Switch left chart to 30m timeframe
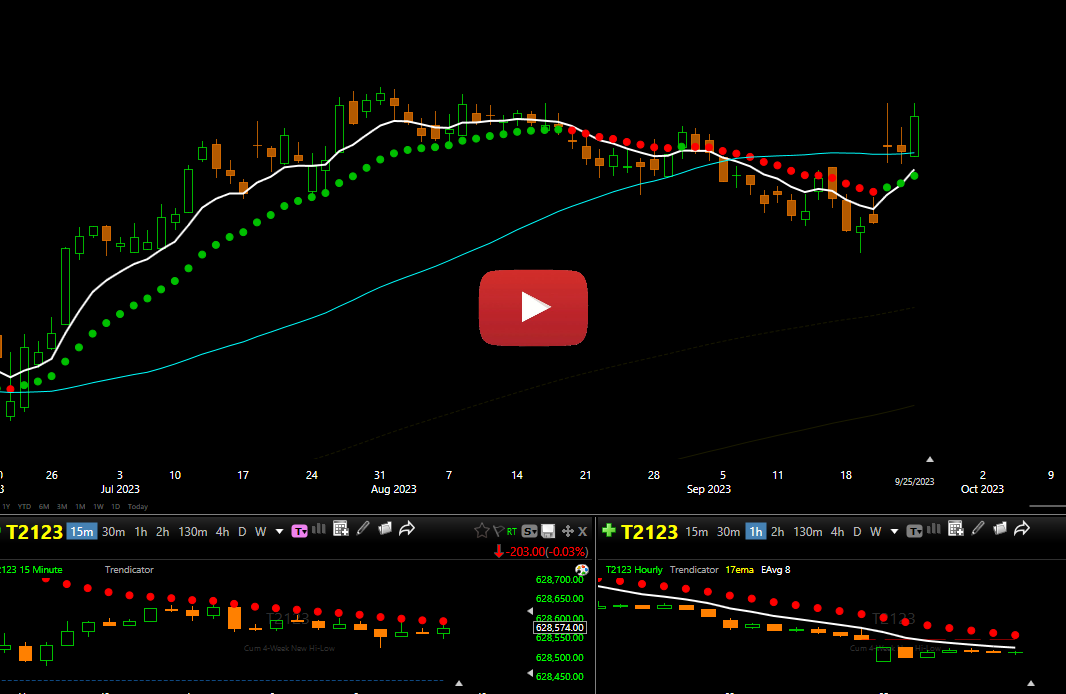This screenshot has width=1066, height=694. click(114, 532)
